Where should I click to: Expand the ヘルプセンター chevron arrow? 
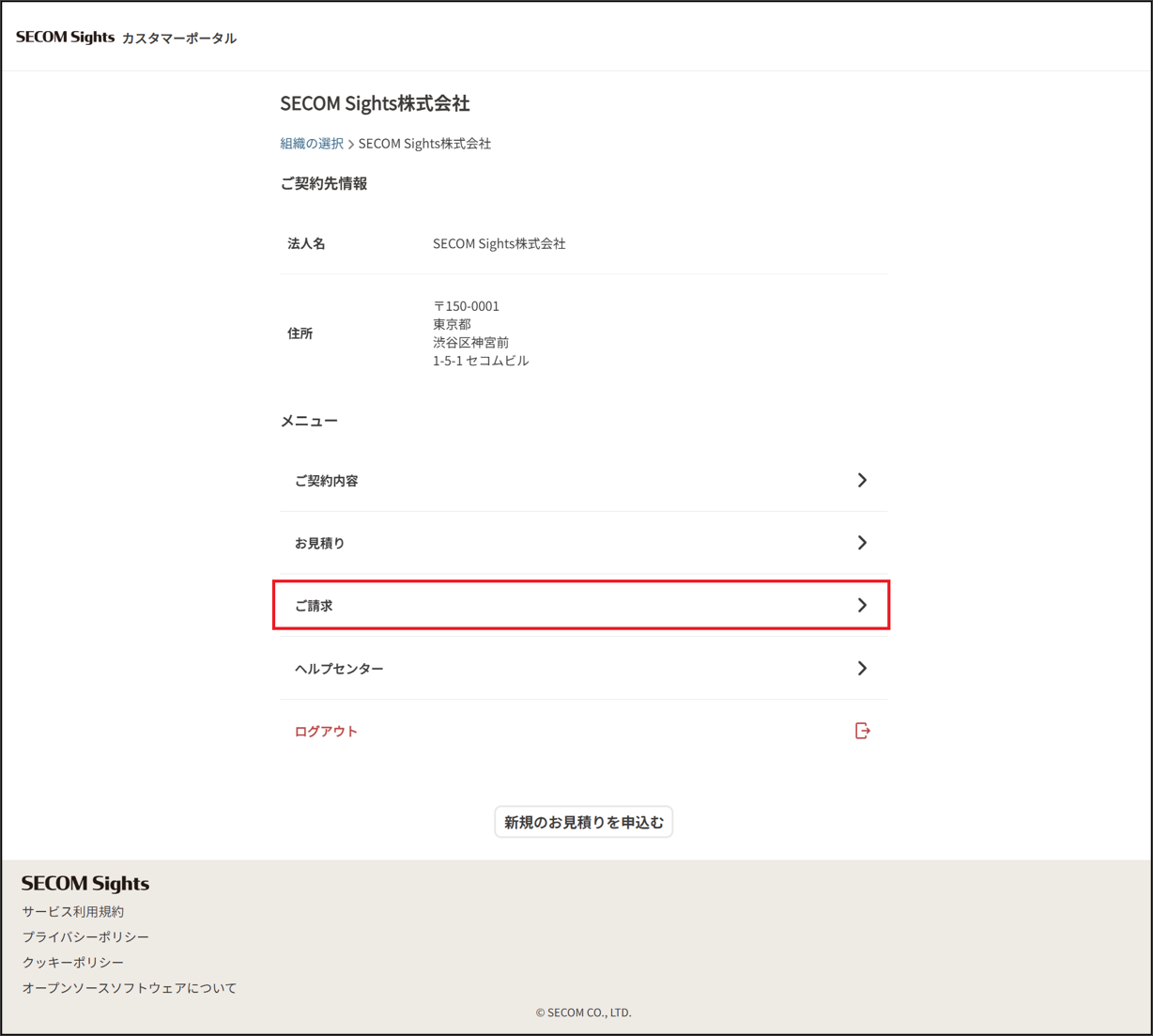[862, 669]
